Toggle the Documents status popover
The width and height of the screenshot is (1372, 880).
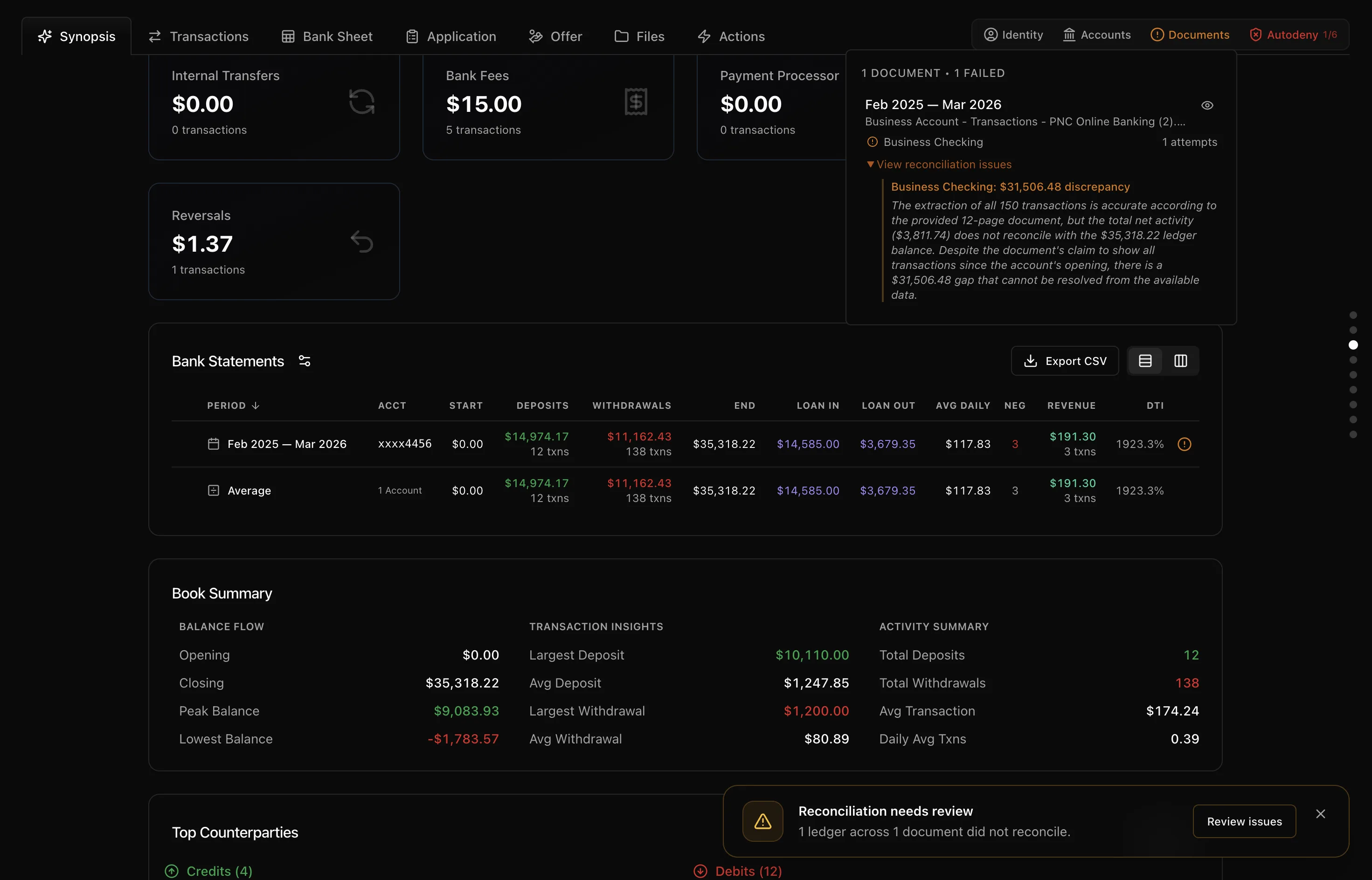[x=1190, y=35]
